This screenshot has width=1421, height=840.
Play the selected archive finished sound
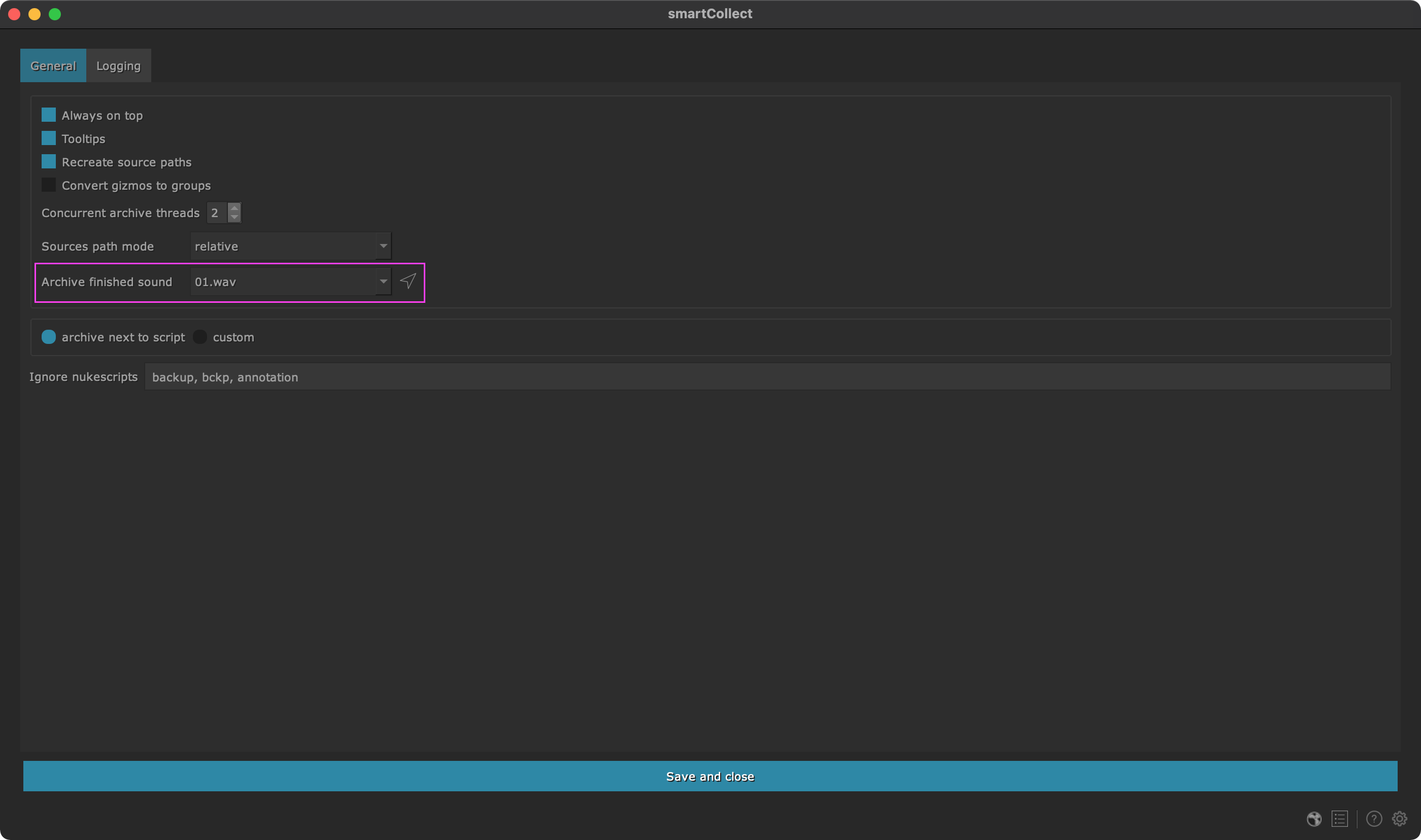[408, 282]
